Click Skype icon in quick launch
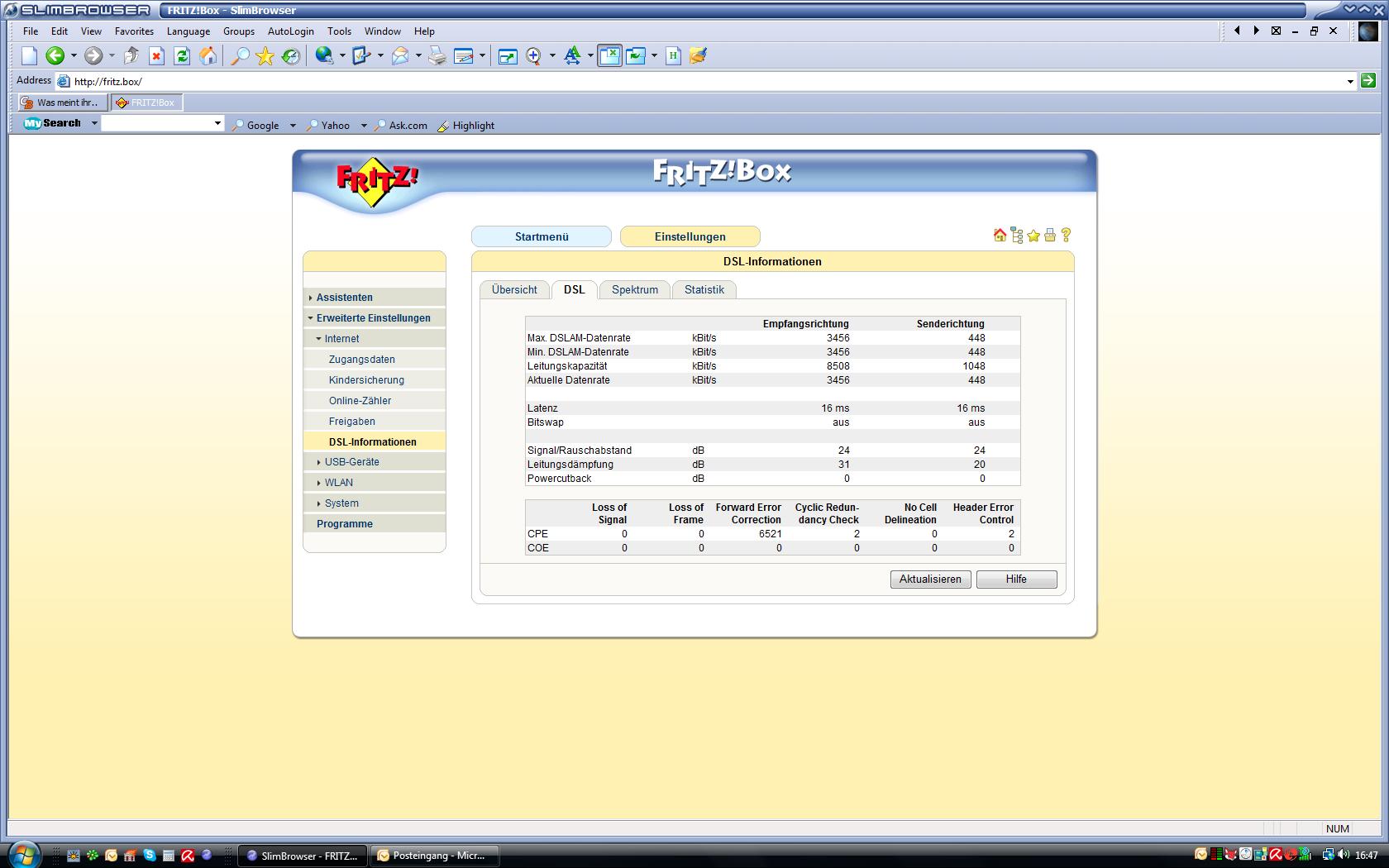 pos(150,856)
